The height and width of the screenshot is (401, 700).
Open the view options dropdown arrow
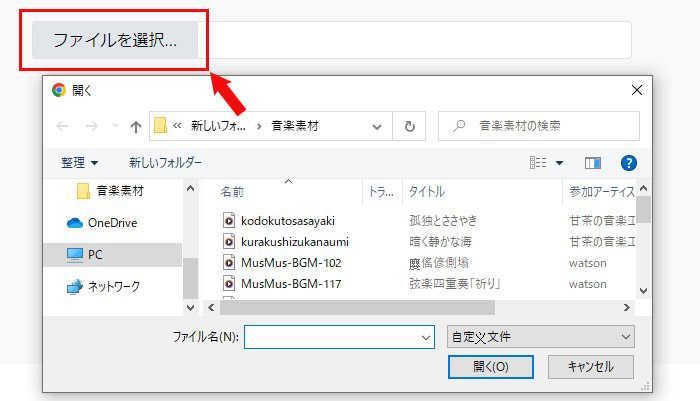(559, 162)
